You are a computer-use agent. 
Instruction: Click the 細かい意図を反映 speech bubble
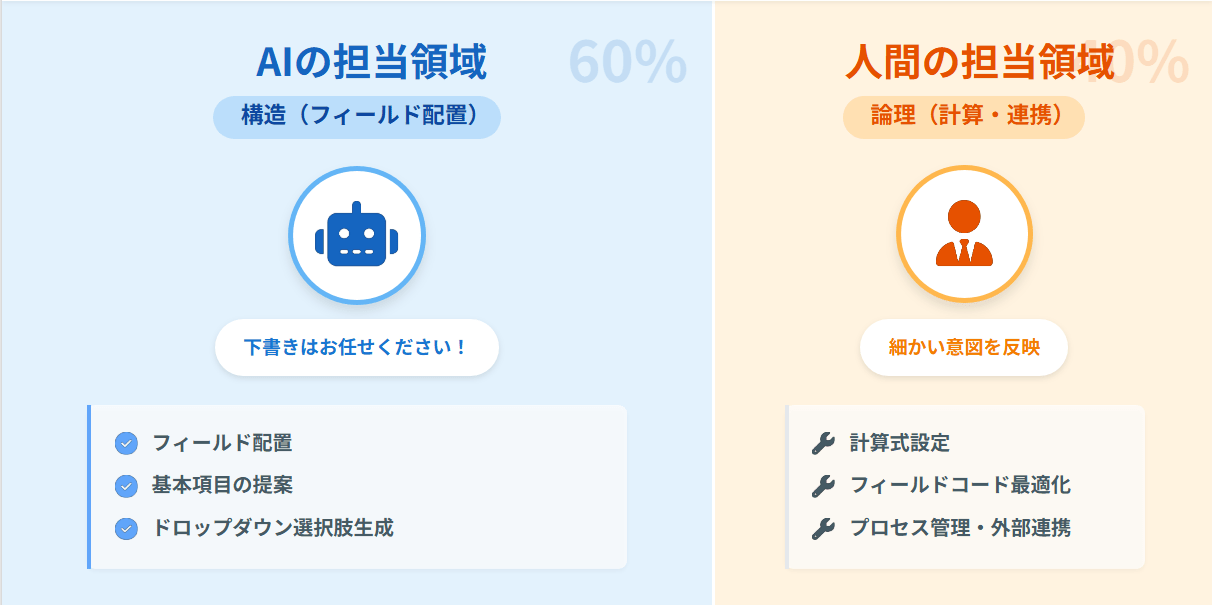(x=964, y=348)
